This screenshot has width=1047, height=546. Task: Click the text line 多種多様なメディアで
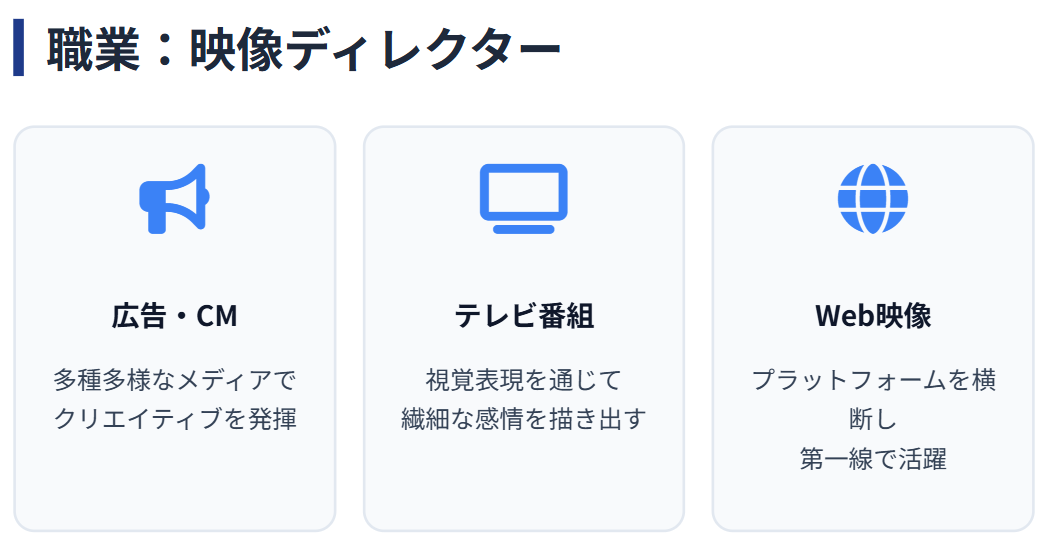[174, 380]
